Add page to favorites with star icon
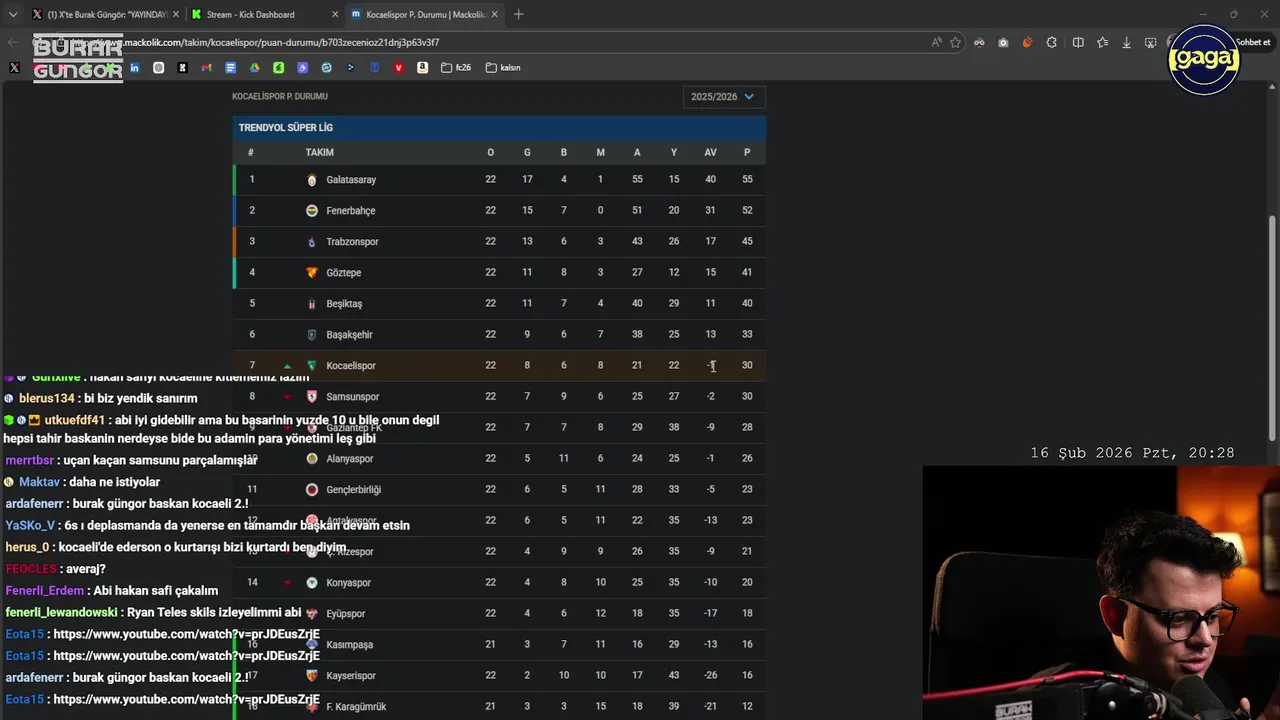This screenshot has width=1280, height=720. point(955,42)
